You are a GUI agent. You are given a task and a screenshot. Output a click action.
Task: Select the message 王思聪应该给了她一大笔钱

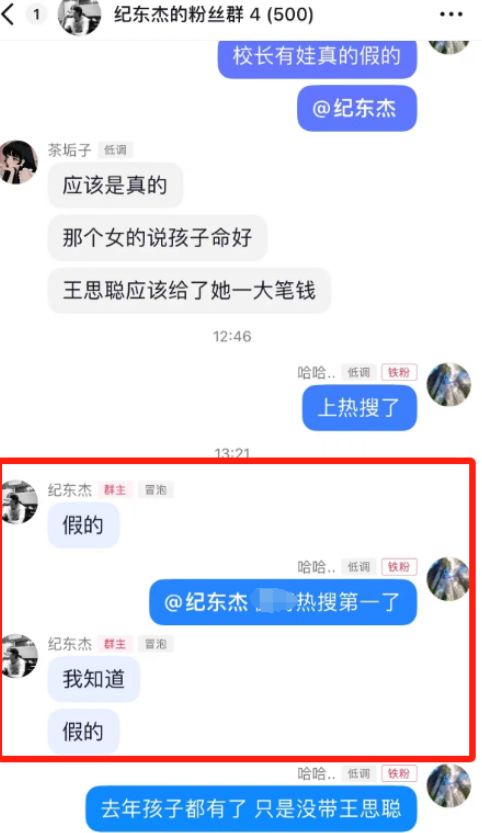click(189, 291)
